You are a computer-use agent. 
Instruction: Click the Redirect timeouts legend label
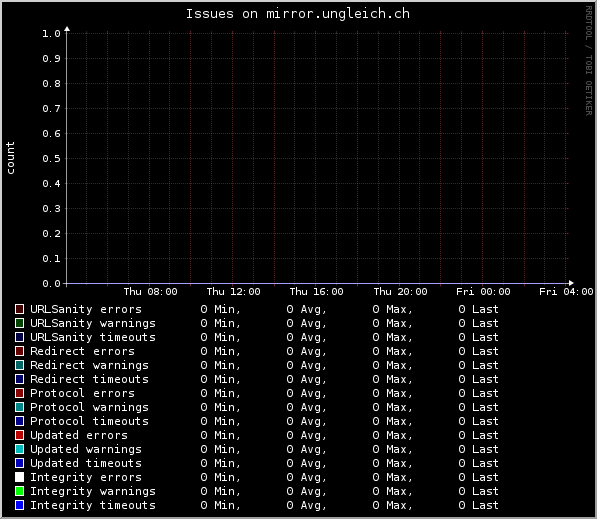89,379
